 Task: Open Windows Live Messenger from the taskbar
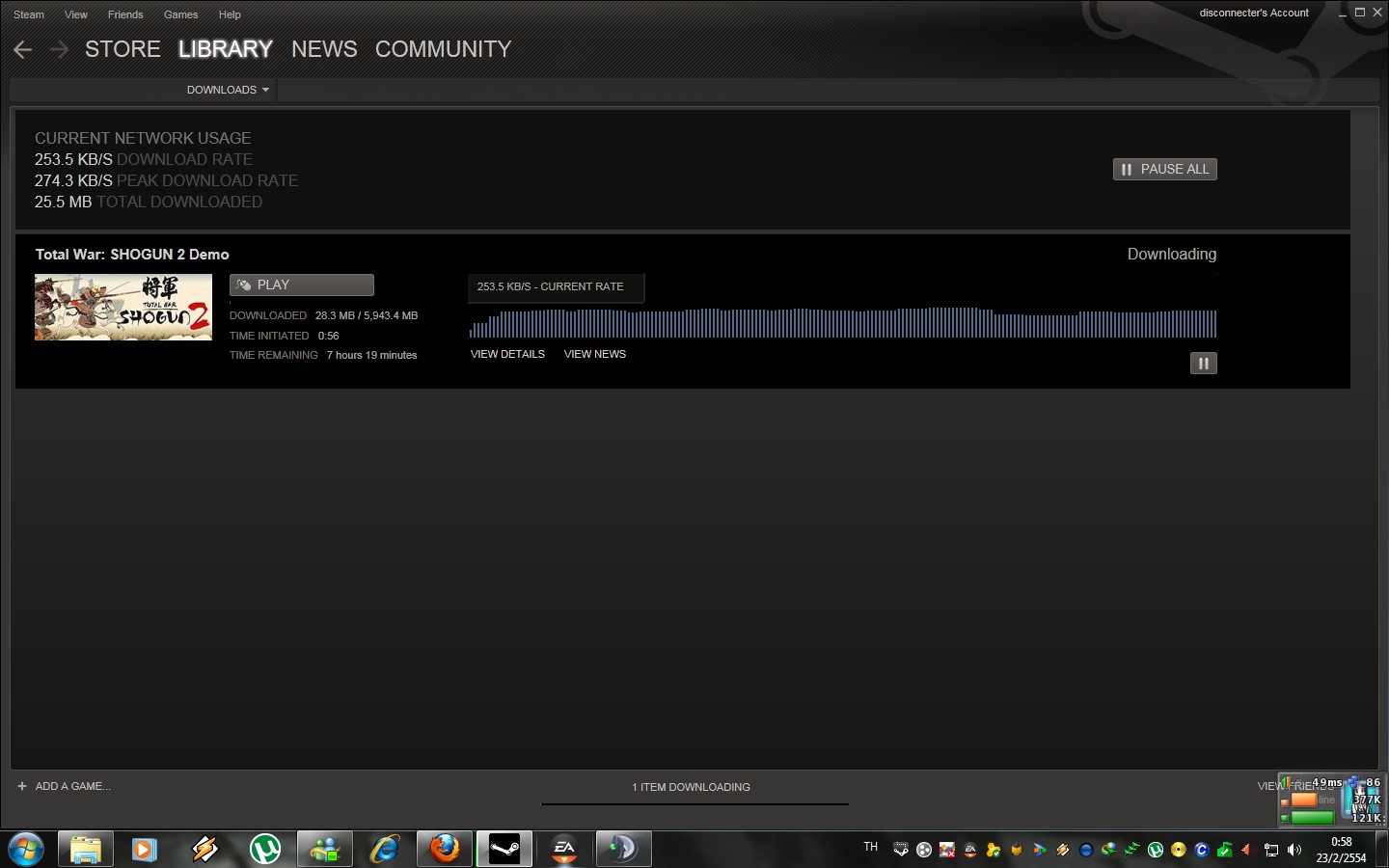[324, 850]
